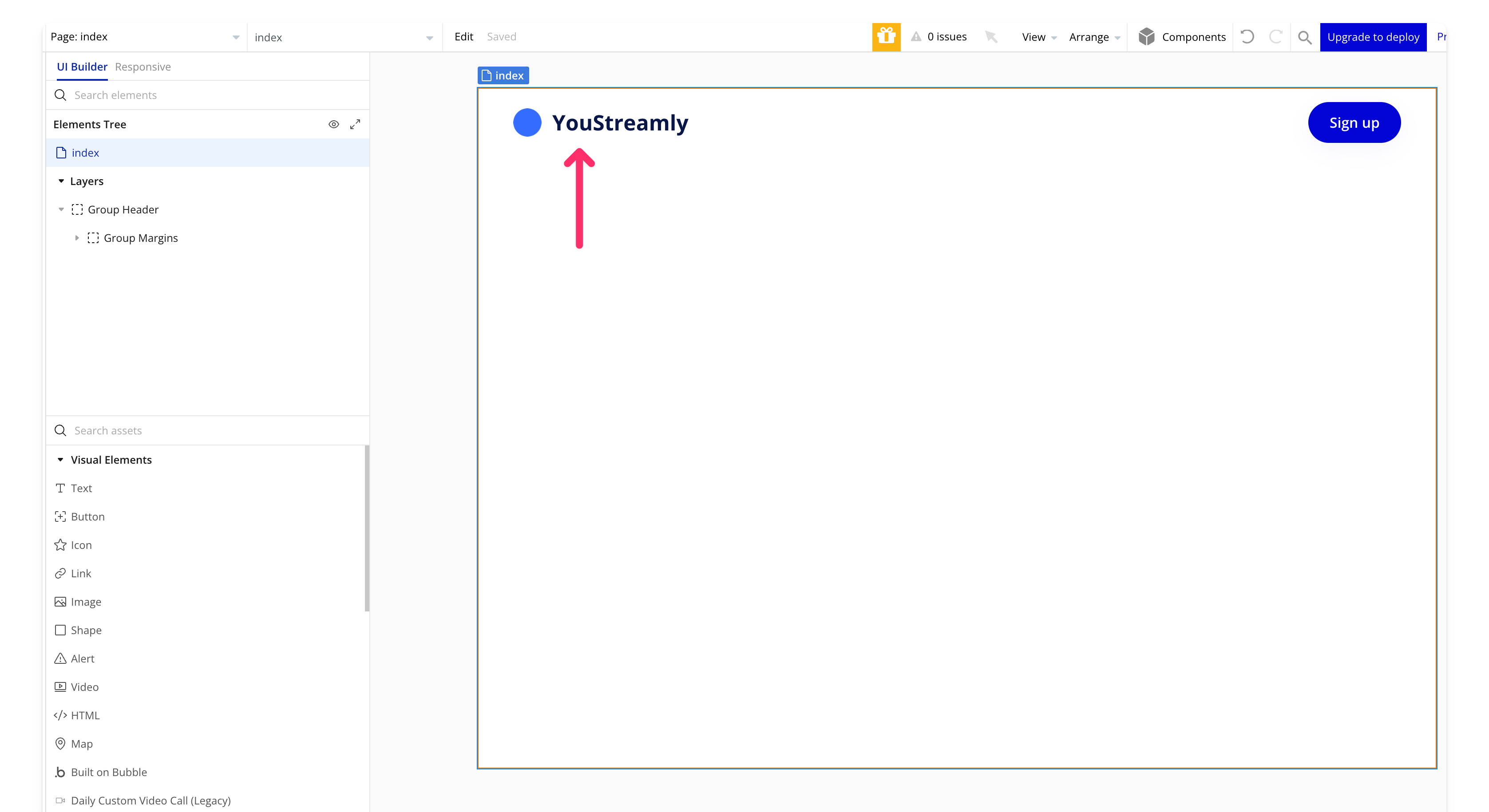The image size is (1489, 812).
Task: Open the top bar search magnifier
Action: pos(1305,38)
